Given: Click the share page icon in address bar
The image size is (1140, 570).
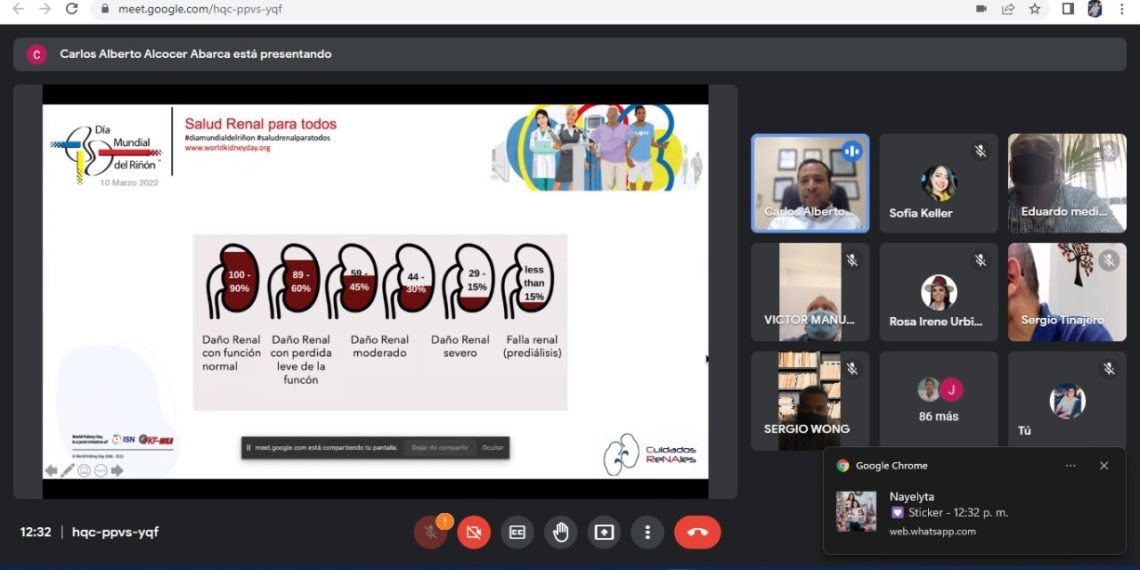Looking at the screenshot, I should (1008, 9).
